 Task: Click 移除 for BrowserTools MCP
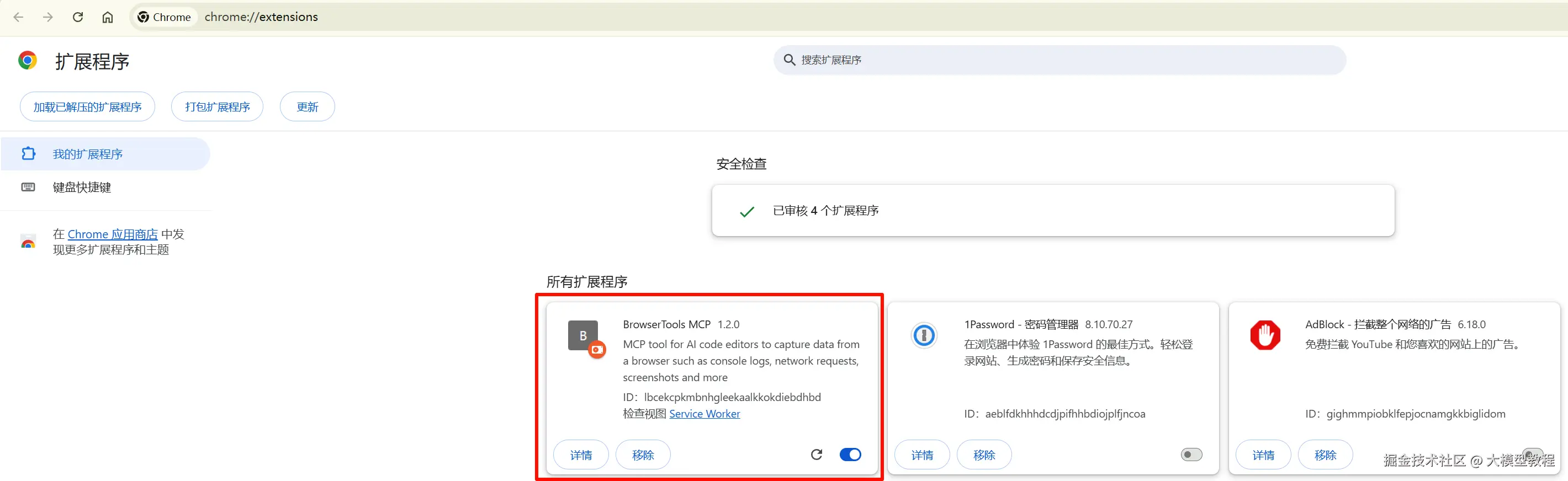(x=643, y=455)
